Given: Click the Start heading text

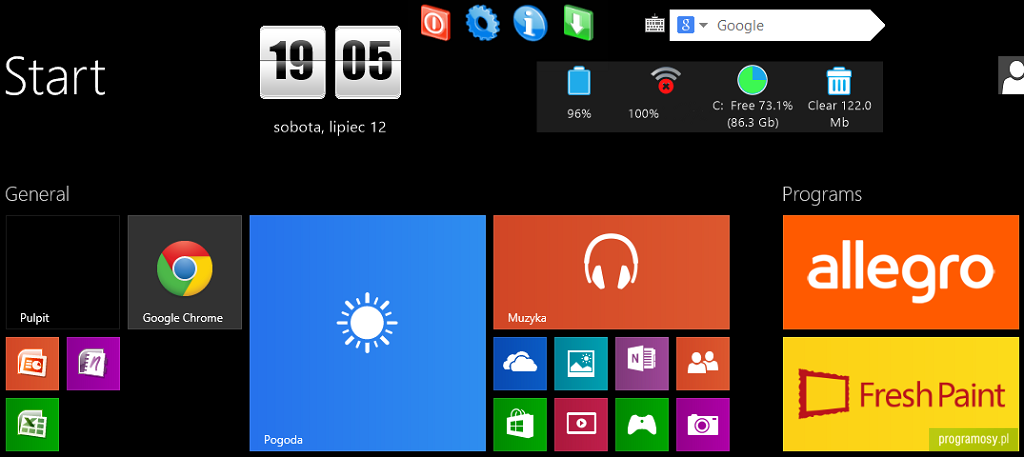Looking at the screenshot, I should coord(55,76).
